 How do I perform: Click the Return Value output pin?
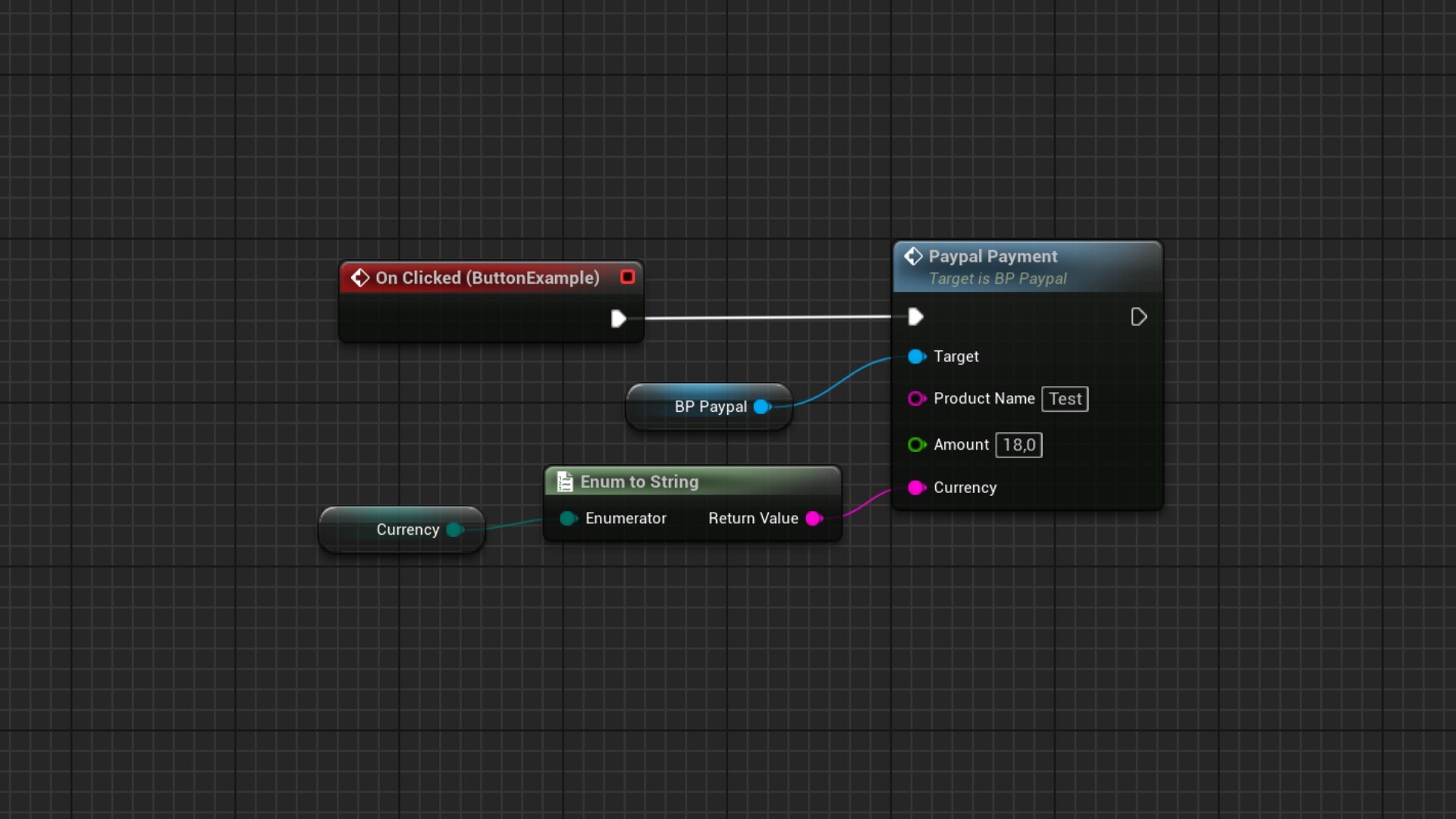point(814,519)
